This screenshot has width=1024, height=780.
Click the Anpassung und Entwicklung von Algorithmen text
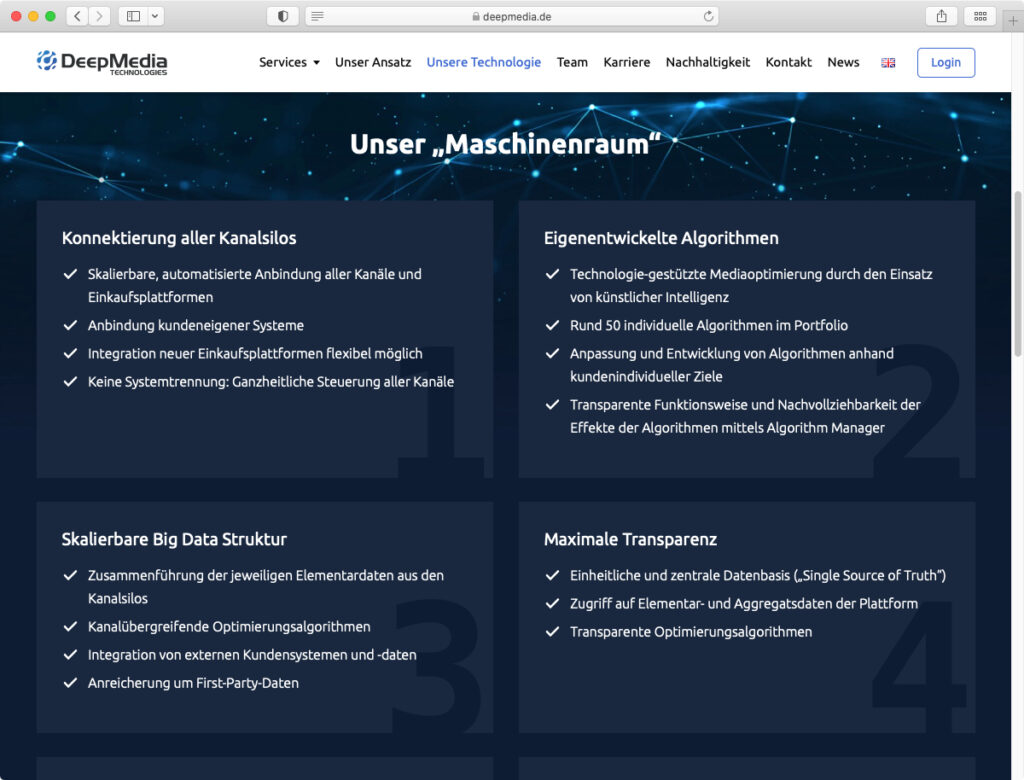click(x=732, y=365)
